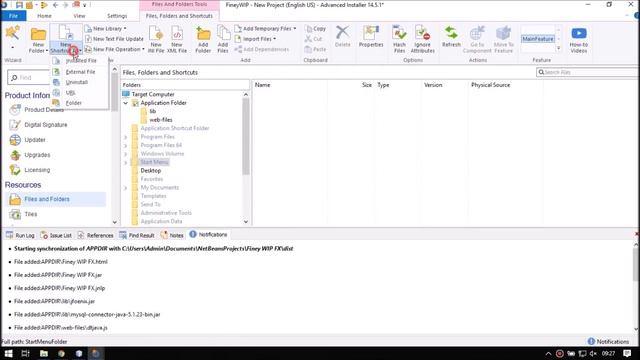The image size is (640, 360).
Task: Select the Desktop folder in the tree
Action: (151, 171)
